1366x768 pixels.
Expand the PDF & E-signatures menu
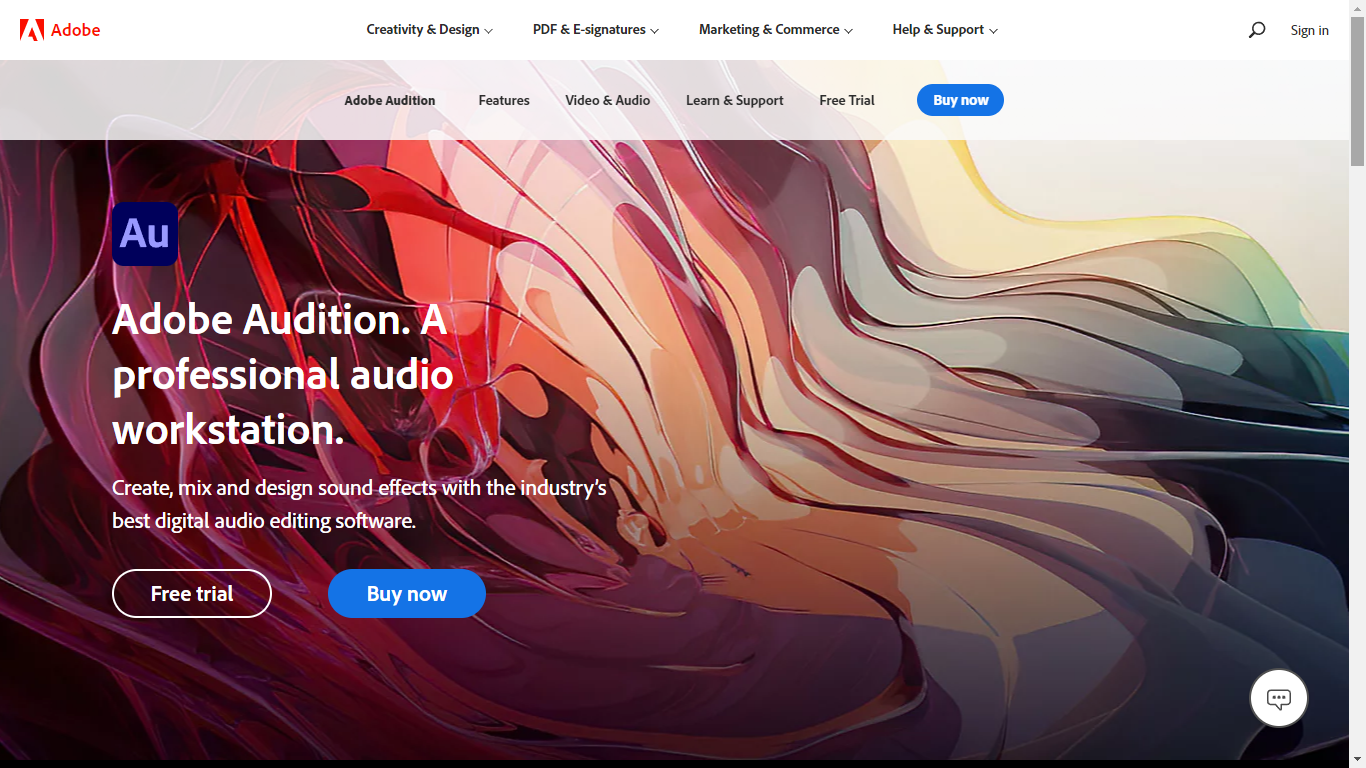(596, 30)
